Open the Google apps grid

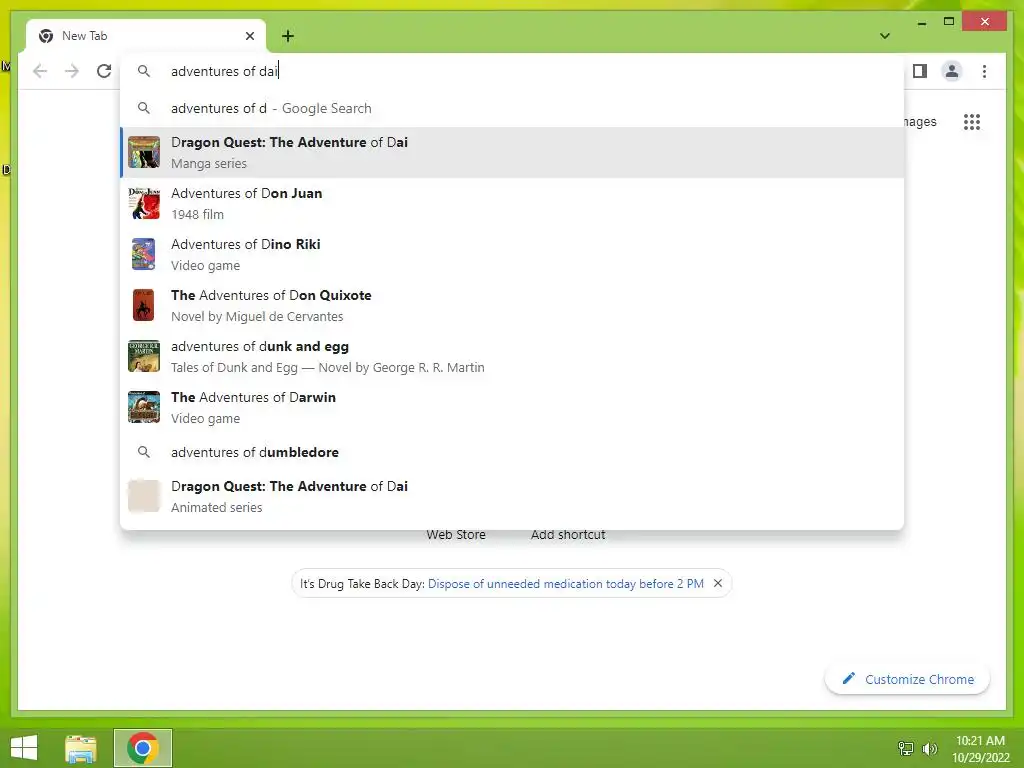click(972, 122)
